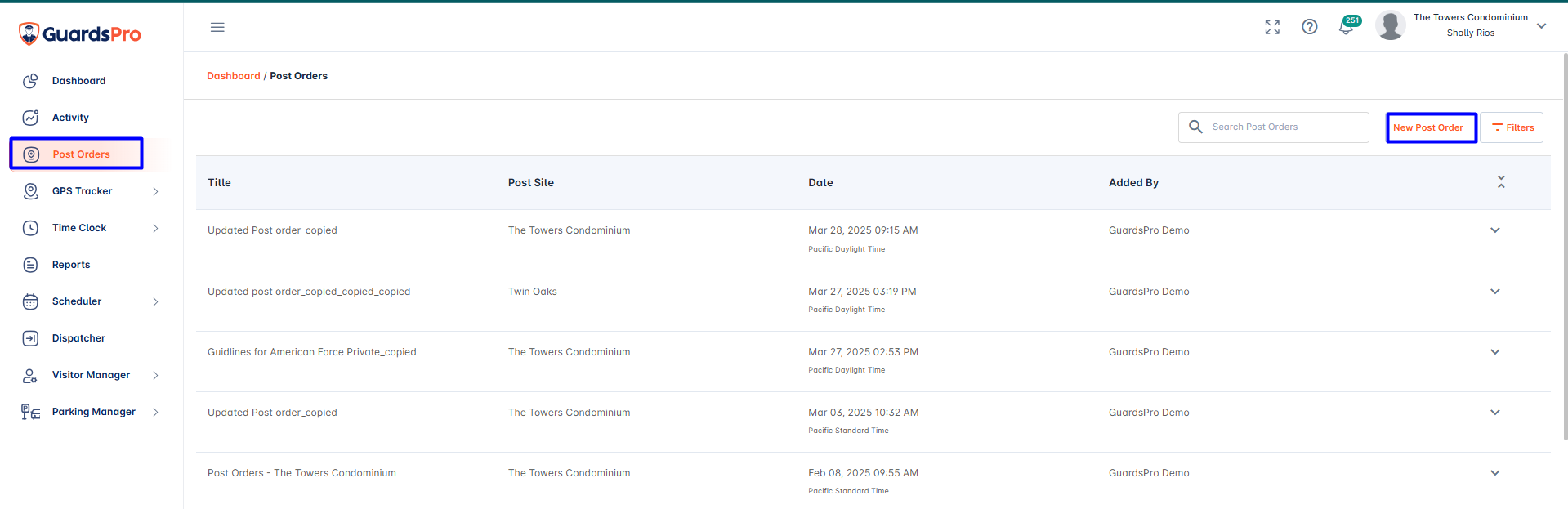This screenshot has width=1568, height=509.
Task: Open the account dropdown next to Shally Rios
Action: coord(1541,26)
